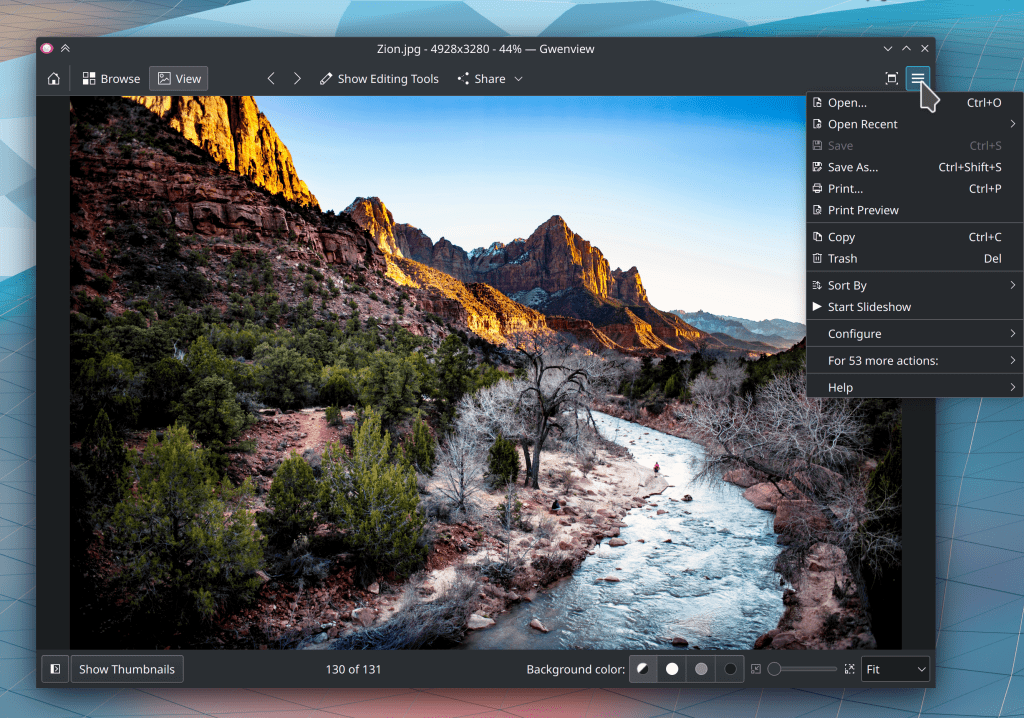Click the zoom-to-fit icon left of slider
Image resolution: width=1024 pixels, height=718 pixels.
pyautogui.click(x=756, y=669)
